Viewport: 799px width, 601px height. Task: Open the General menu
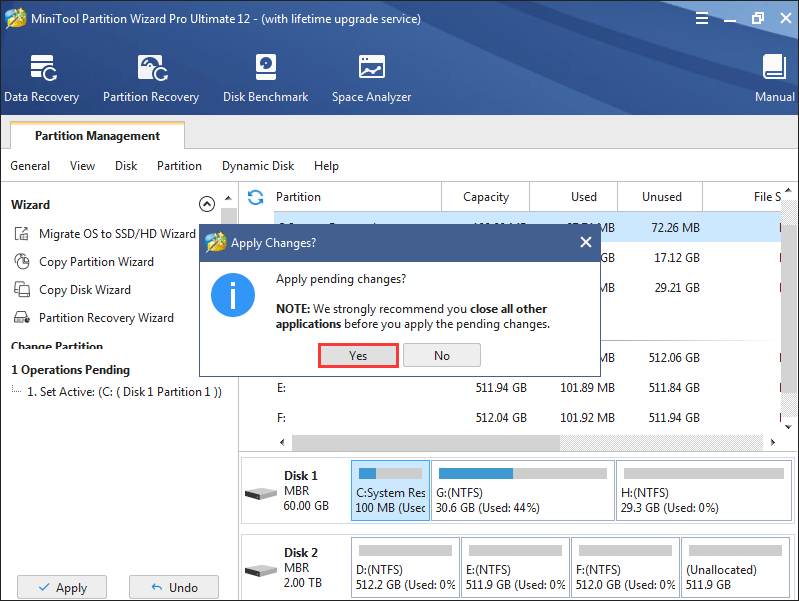[x=30, y=166]
